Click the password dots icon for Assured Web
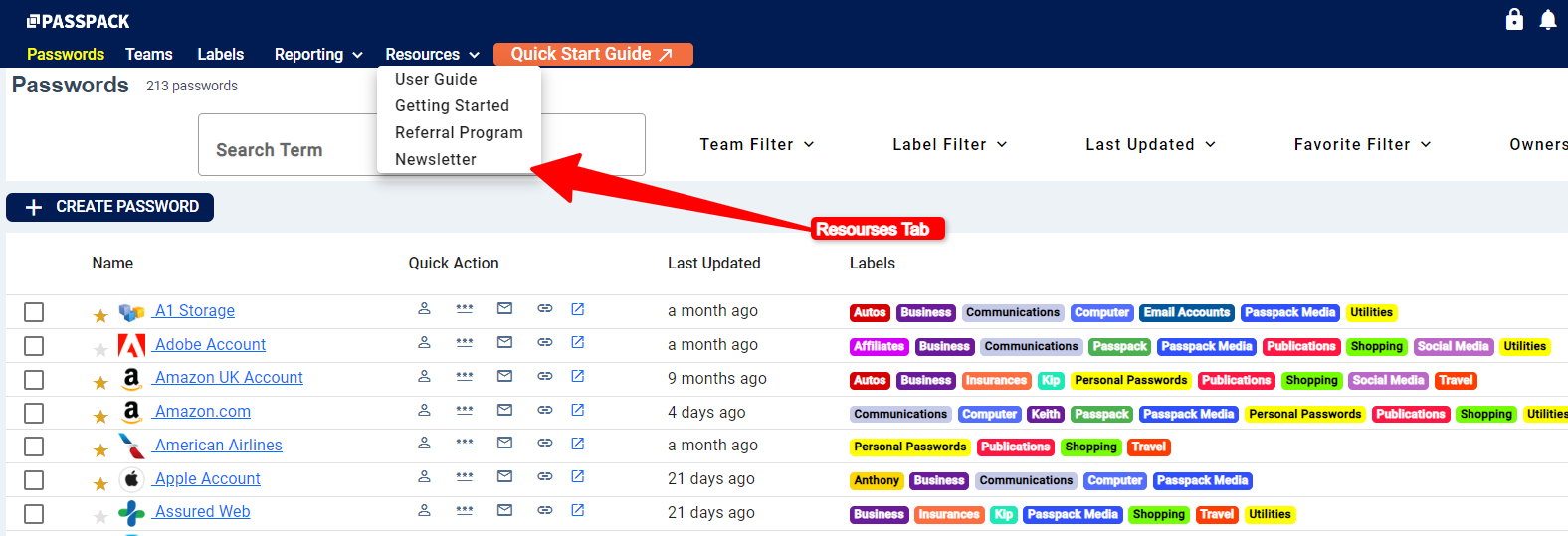Viewport: 1568px width, 536px height. (x=465, y=510)
